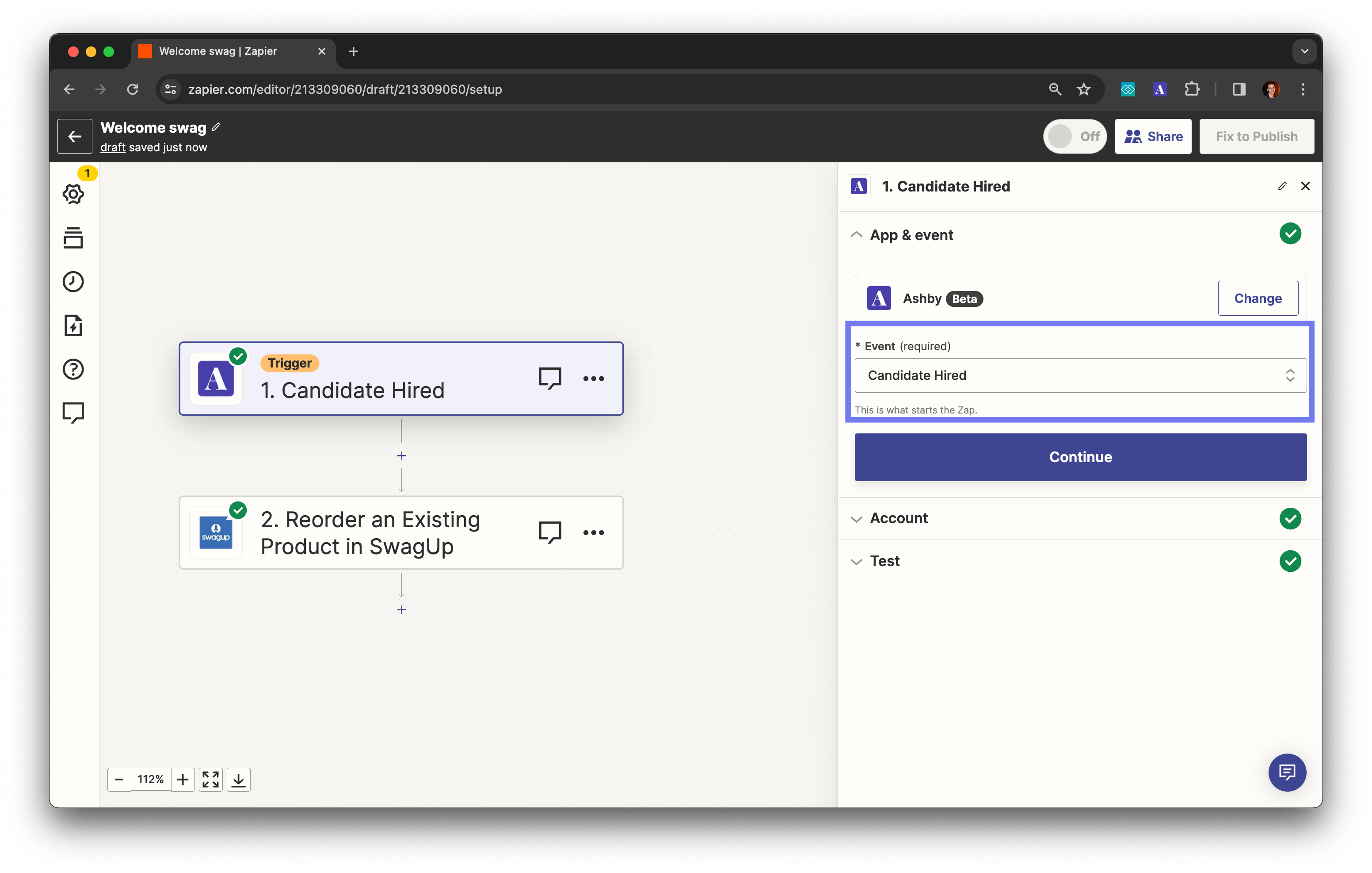
Task: Click the comment bubble on Candidate Hired step
Action: [550, 378]
